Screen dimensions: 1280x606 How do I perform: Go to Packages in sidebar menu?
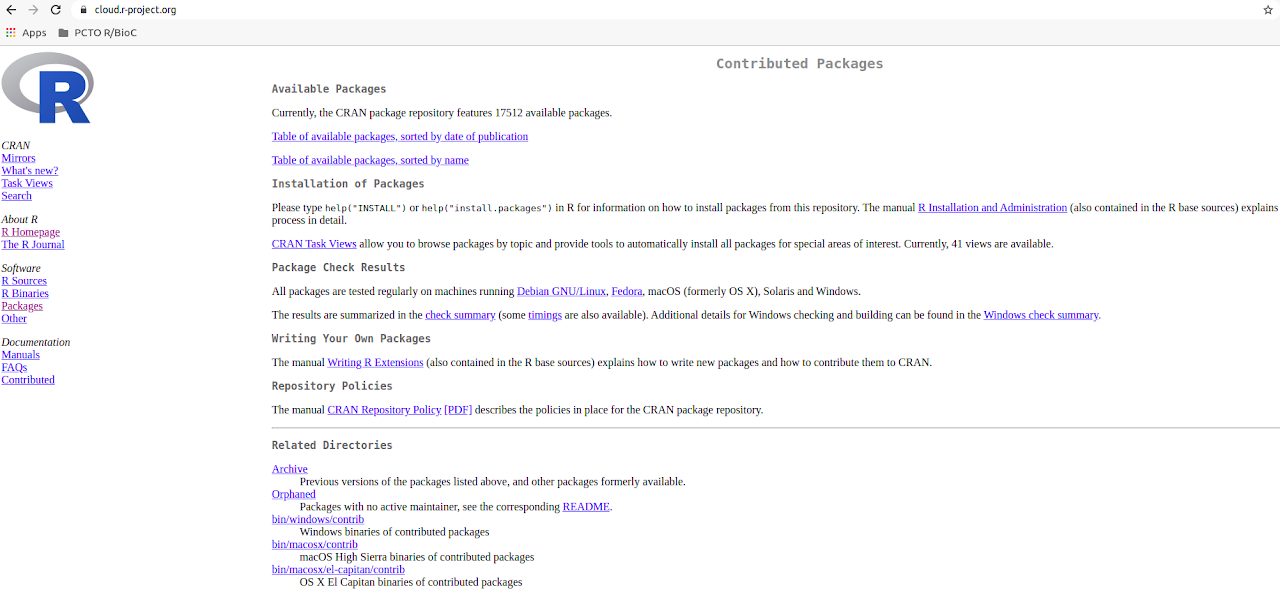point(22,306)
